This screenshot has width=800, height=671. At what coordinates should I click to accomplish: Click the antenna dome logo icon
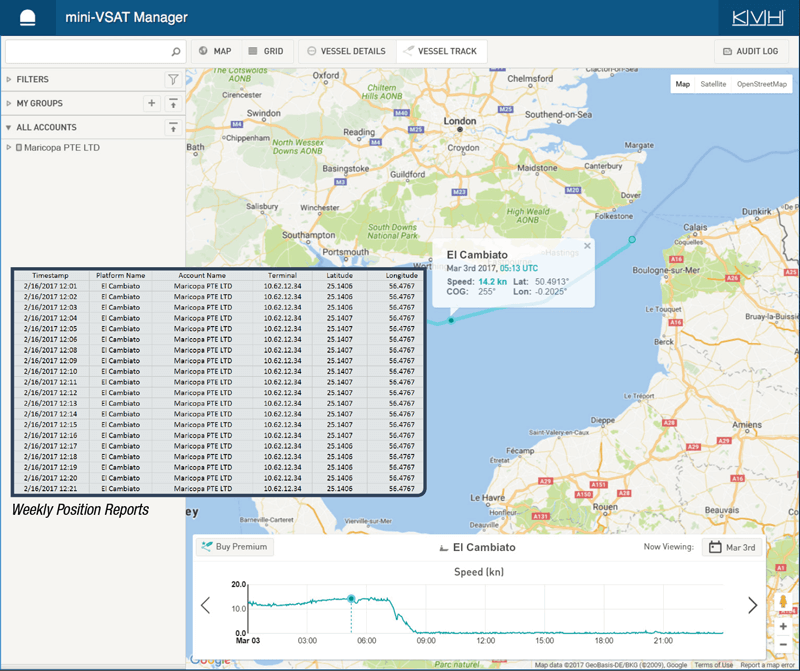[28, 17]
